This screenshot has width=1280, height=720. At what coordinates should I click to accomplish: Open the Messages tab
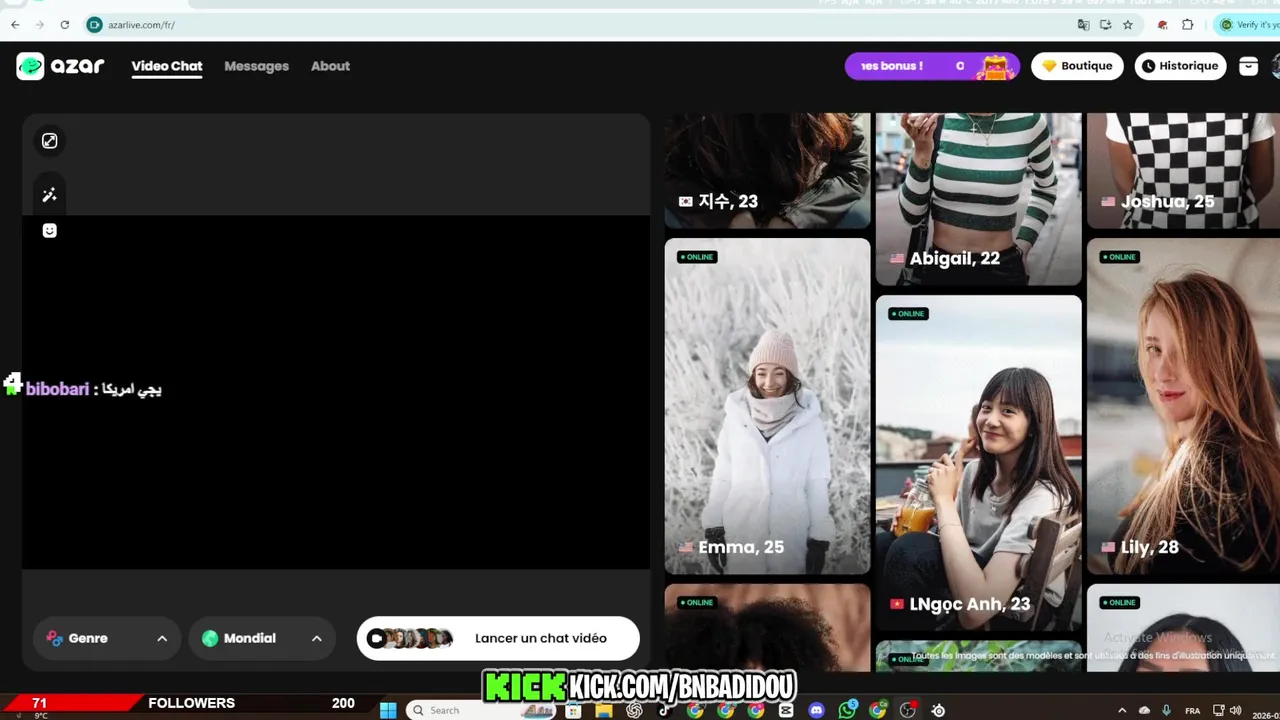256,66
